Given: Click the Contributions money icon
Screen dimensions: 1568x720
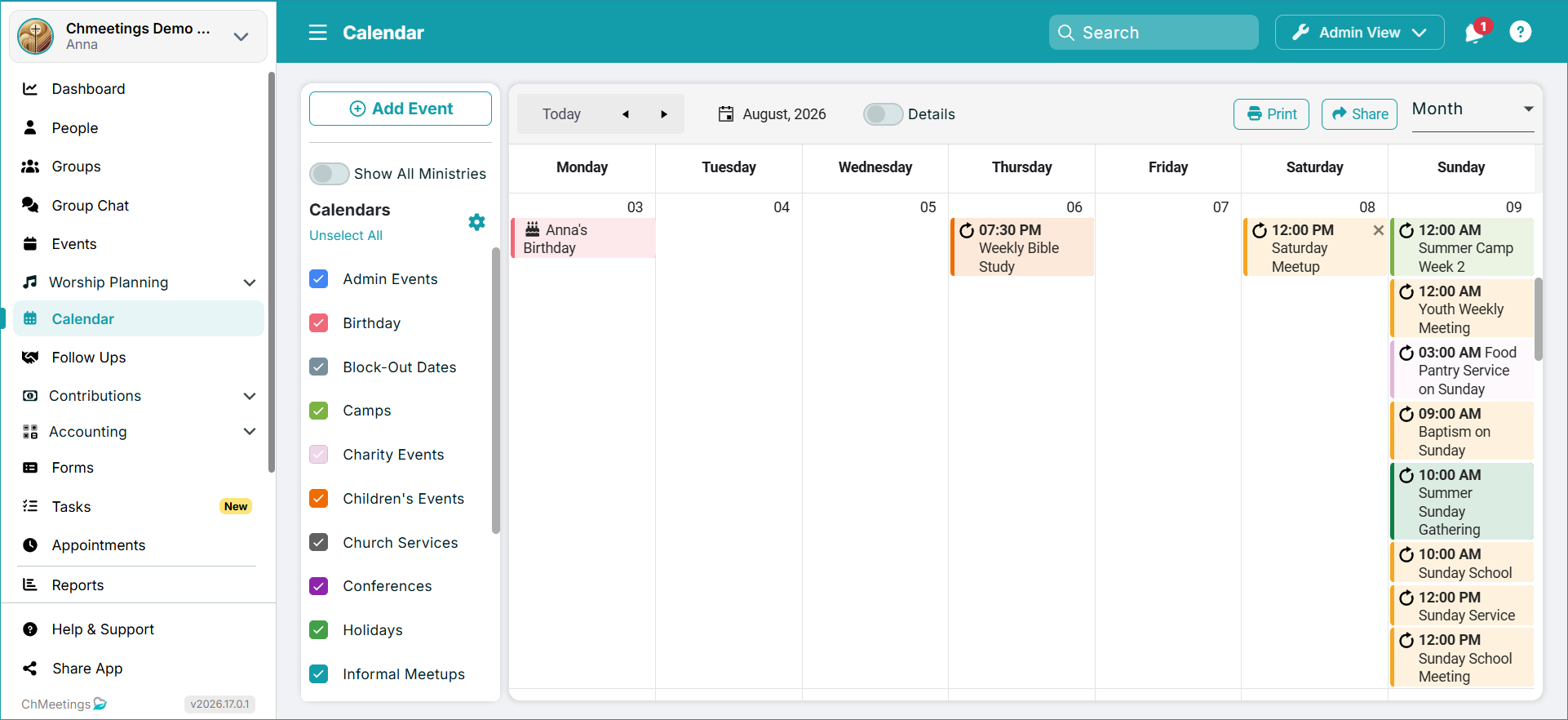Looking at the screenshot, I should point(30,396).
